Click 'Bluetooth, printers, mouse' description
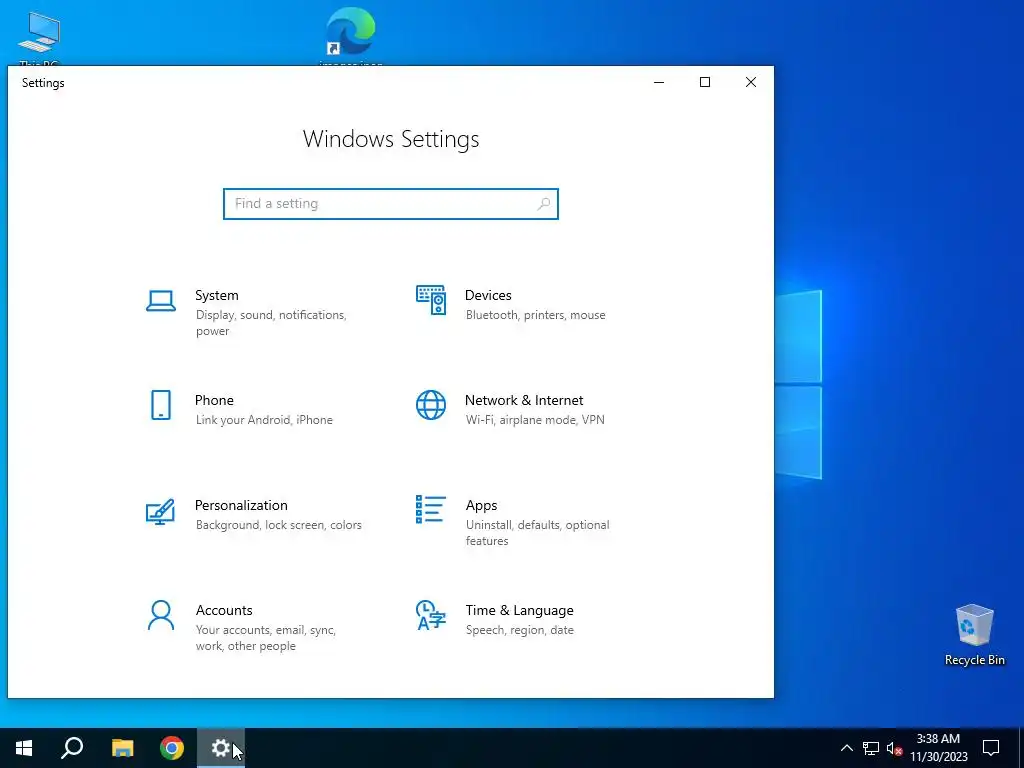Screen dimensions: 1024x768 point(536,315)
